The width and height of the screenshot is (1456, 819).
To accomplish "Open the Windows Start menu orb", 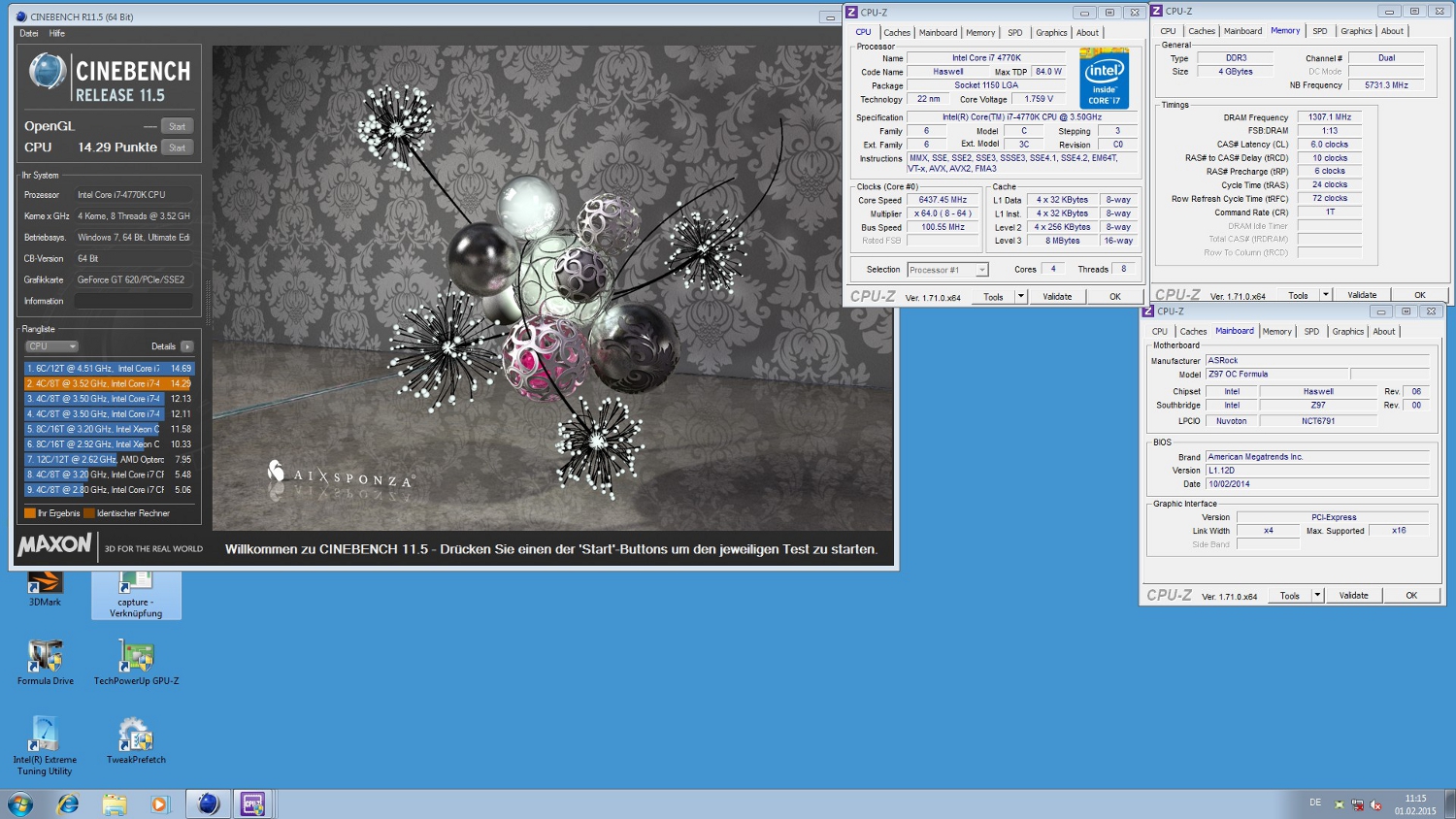I will pos(20,804).
